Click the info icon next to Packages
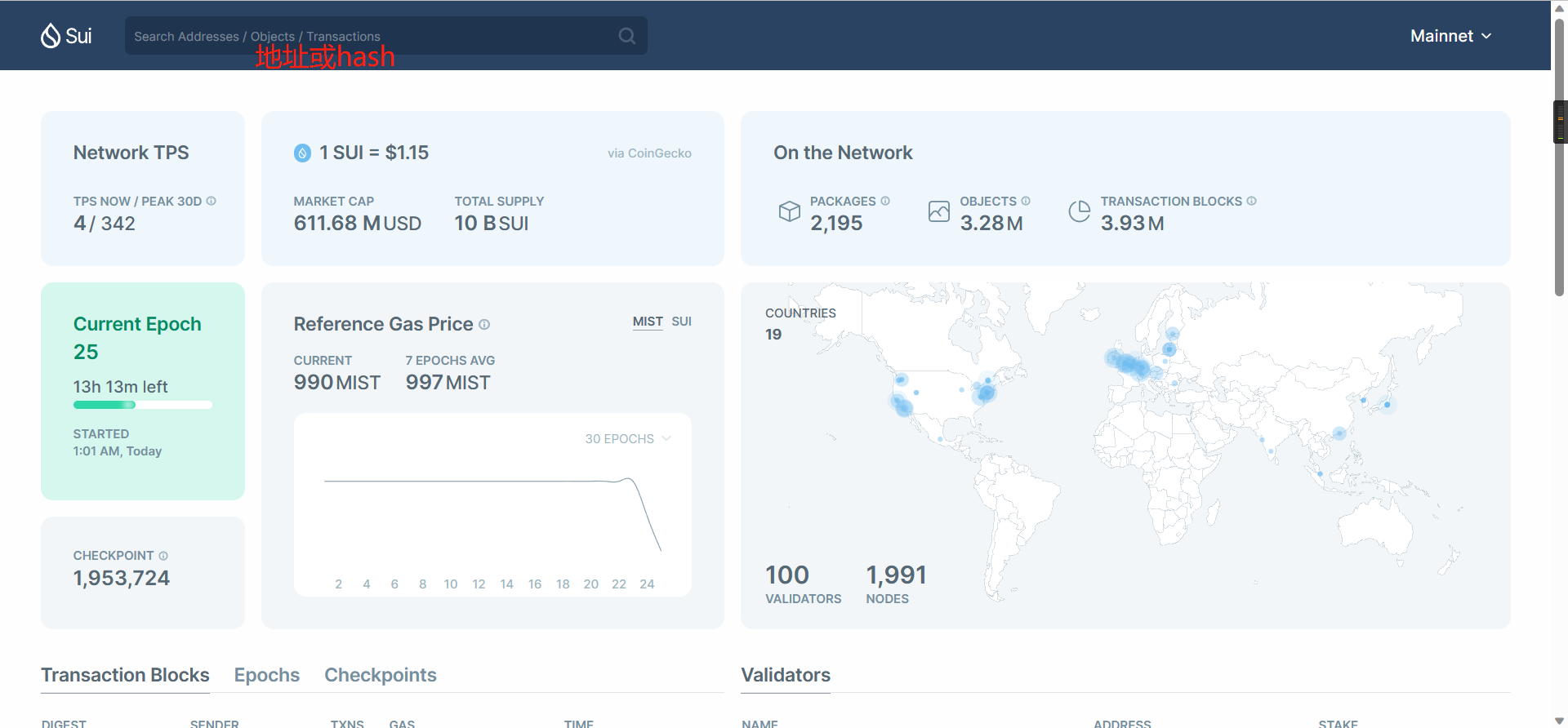Screen dimensions: 1568x728 coord(885,201)
